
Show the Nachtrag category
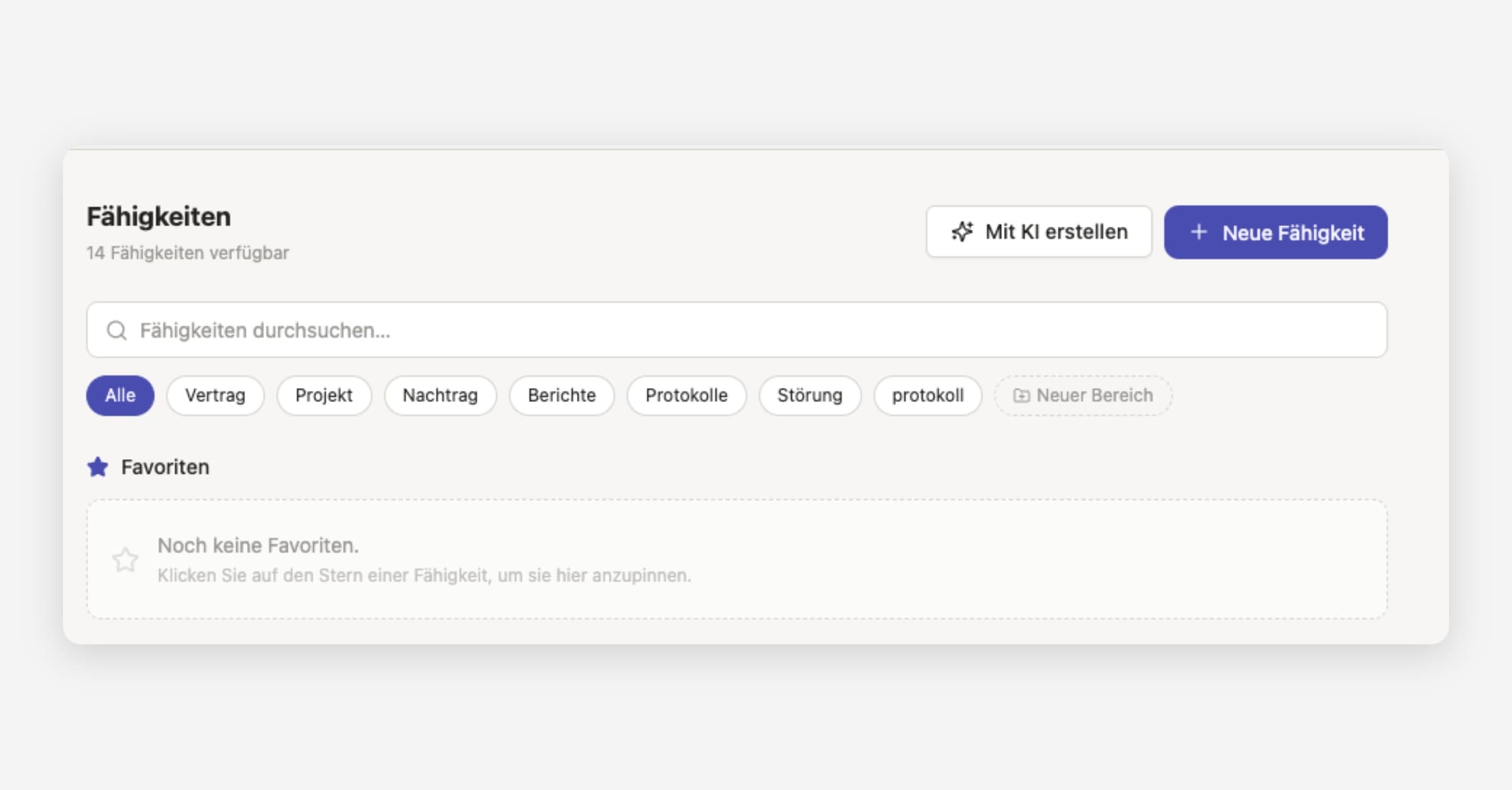point(440,396)
